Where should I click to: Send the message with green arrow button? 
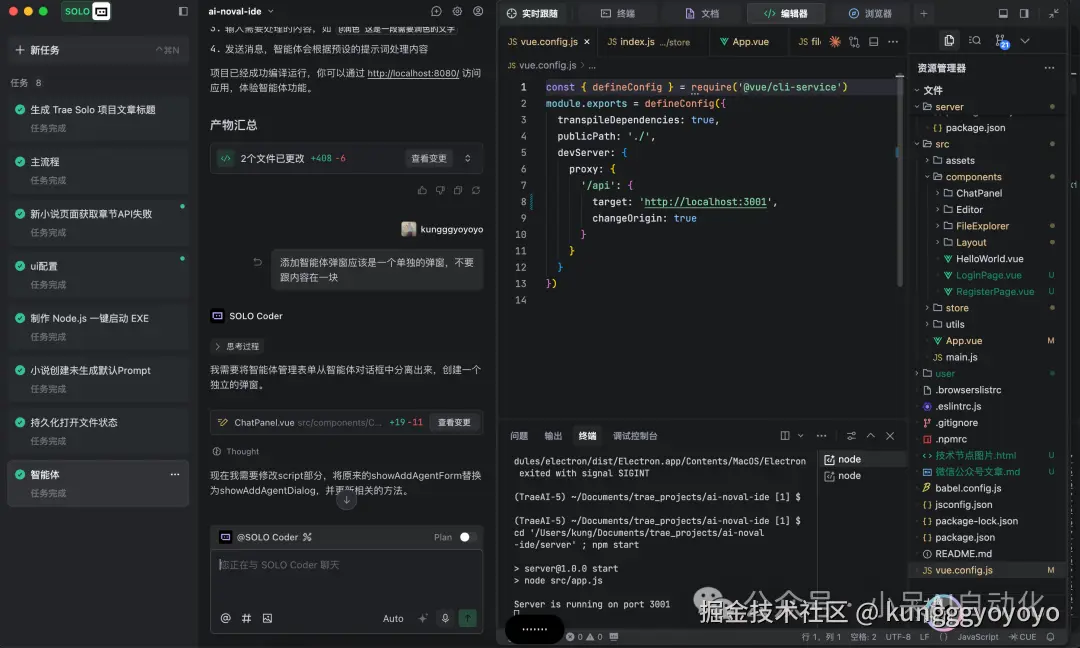[x=467, y=618]
